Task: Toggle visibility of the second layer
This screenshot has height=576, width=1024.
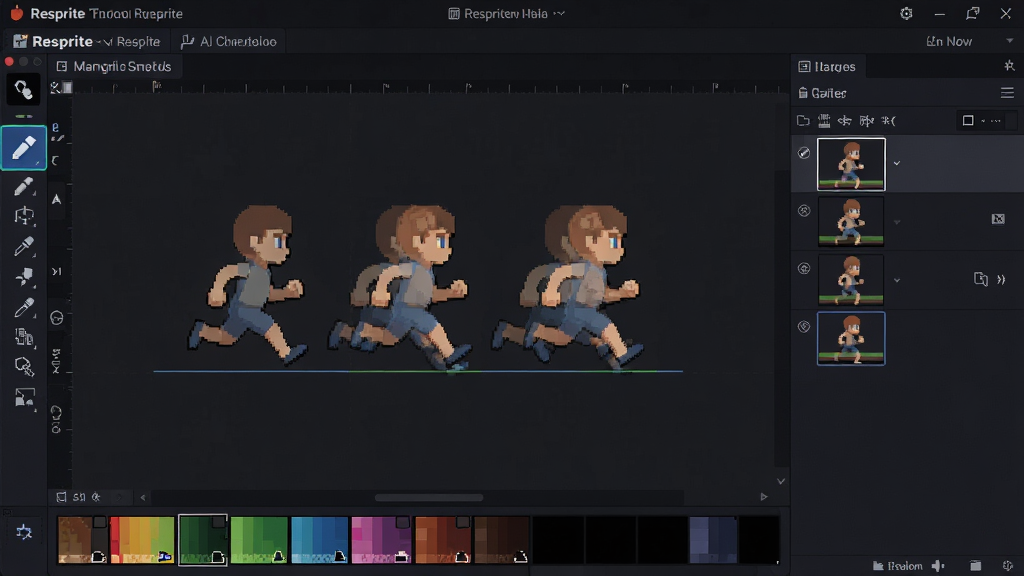Action: click(804, 211)
